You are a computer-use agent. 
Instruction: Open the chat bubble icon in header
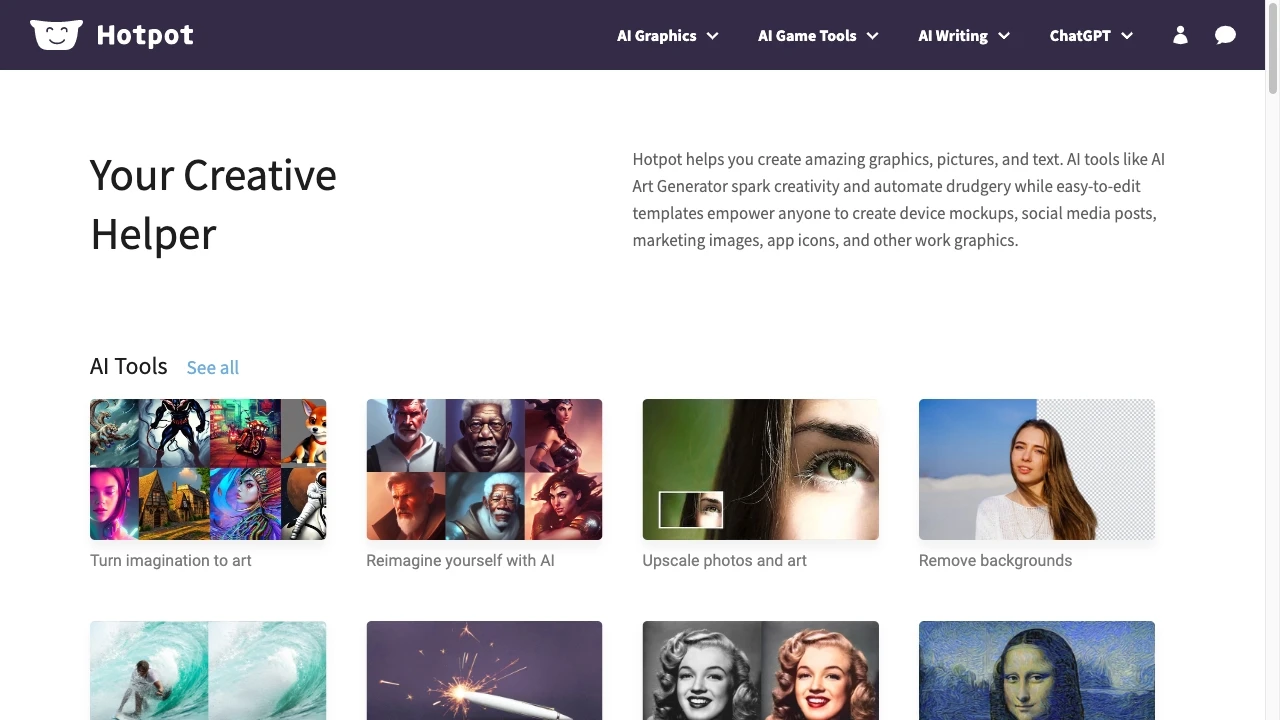pyautogui.click(x=1225, y=35)
